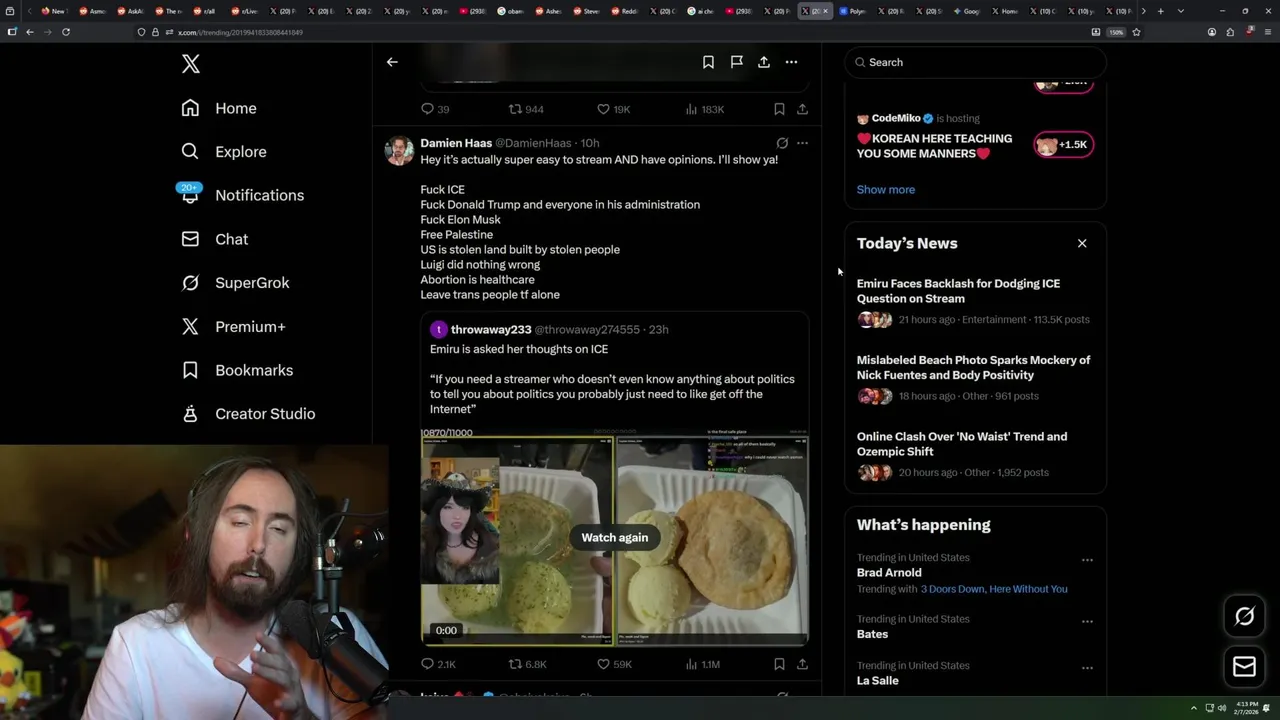Open more options for Bates trend
1280x720 pixels.
1087,621
